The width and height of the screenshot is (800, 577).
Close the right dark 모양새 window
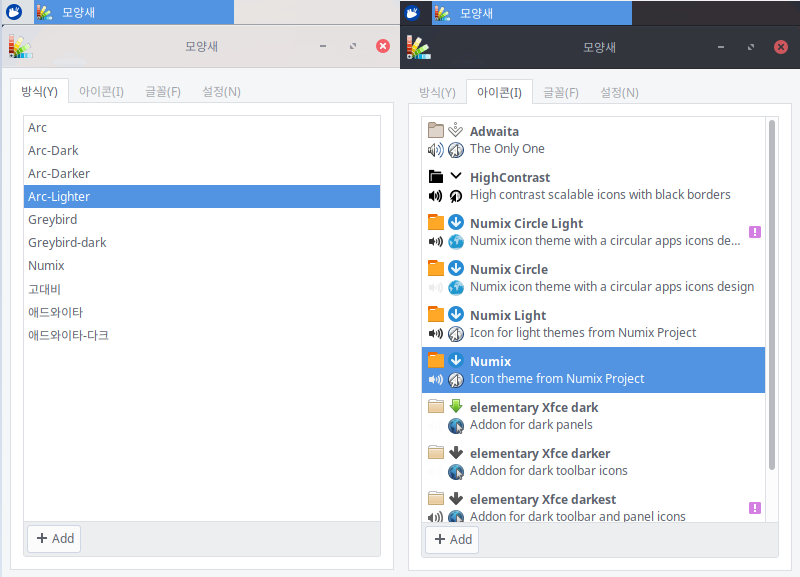[x=781, y=47]
